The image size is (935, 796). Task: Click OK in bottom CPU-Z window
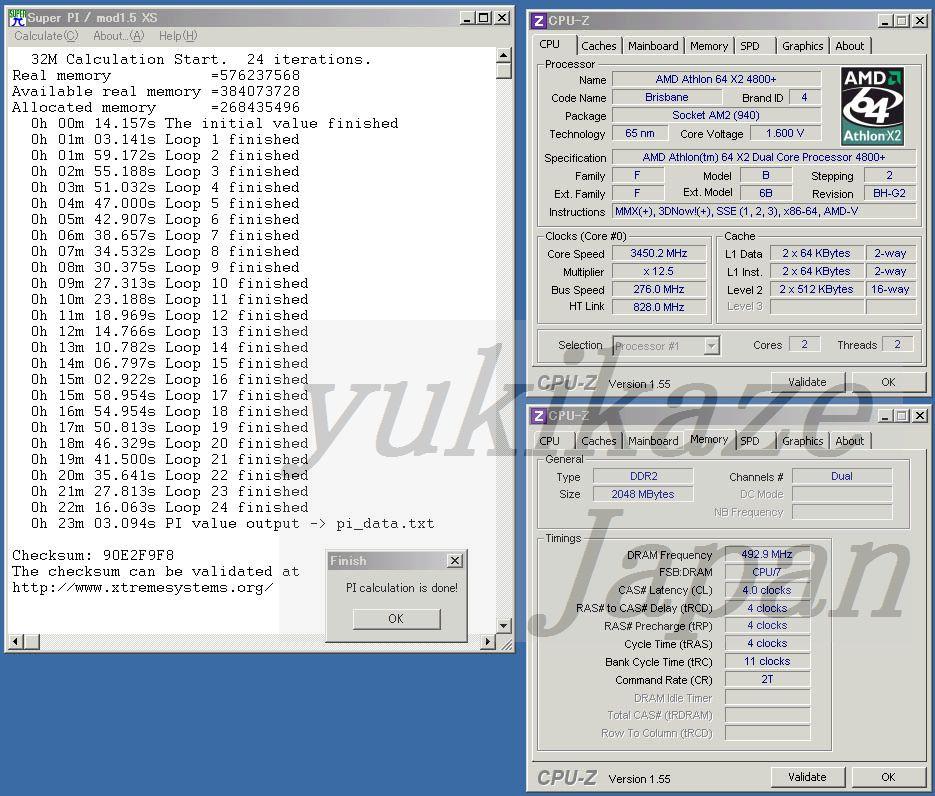pyautogui.click(x=888, y=777)
